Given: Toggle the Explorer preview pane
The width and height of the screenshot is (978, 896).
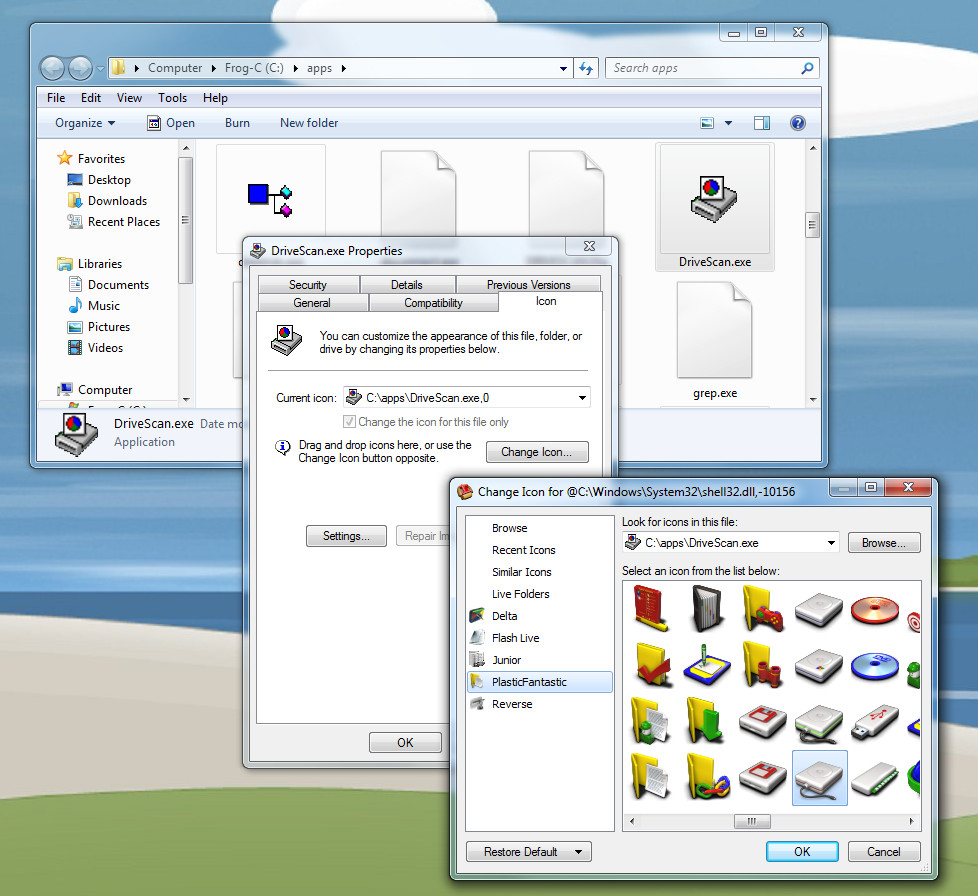Looking at the screenshot, I should [x=762, y=123].
